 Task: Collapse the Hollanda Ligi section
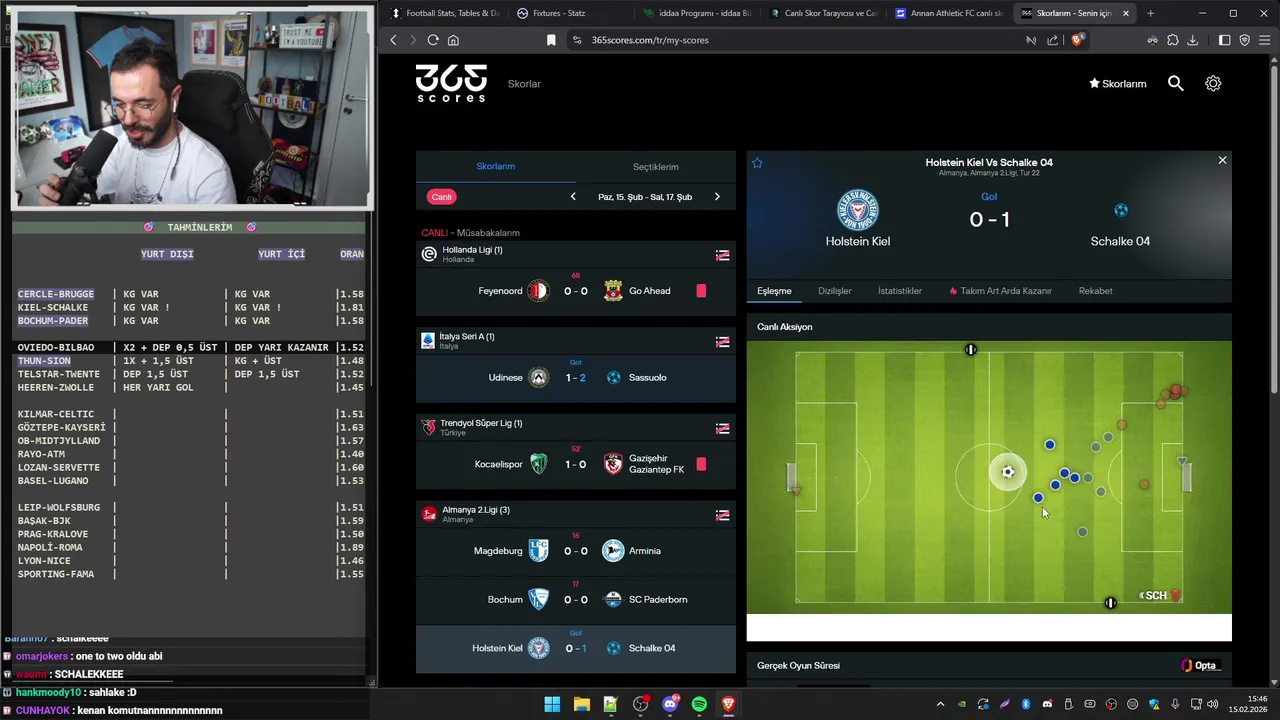(722, 255)
